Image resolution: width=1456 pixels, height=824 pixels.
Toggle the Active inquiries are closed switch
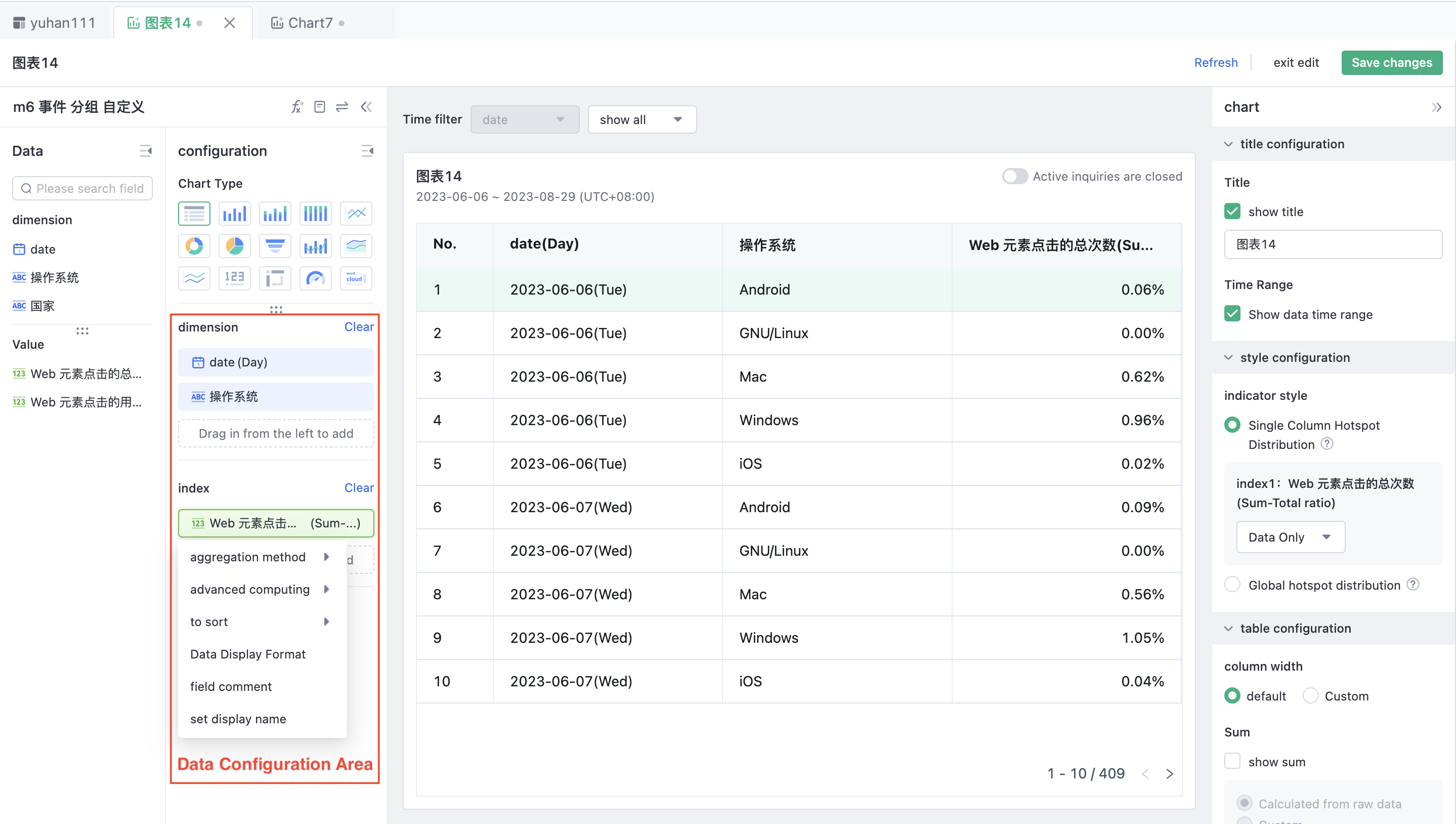pos(1014,176)
